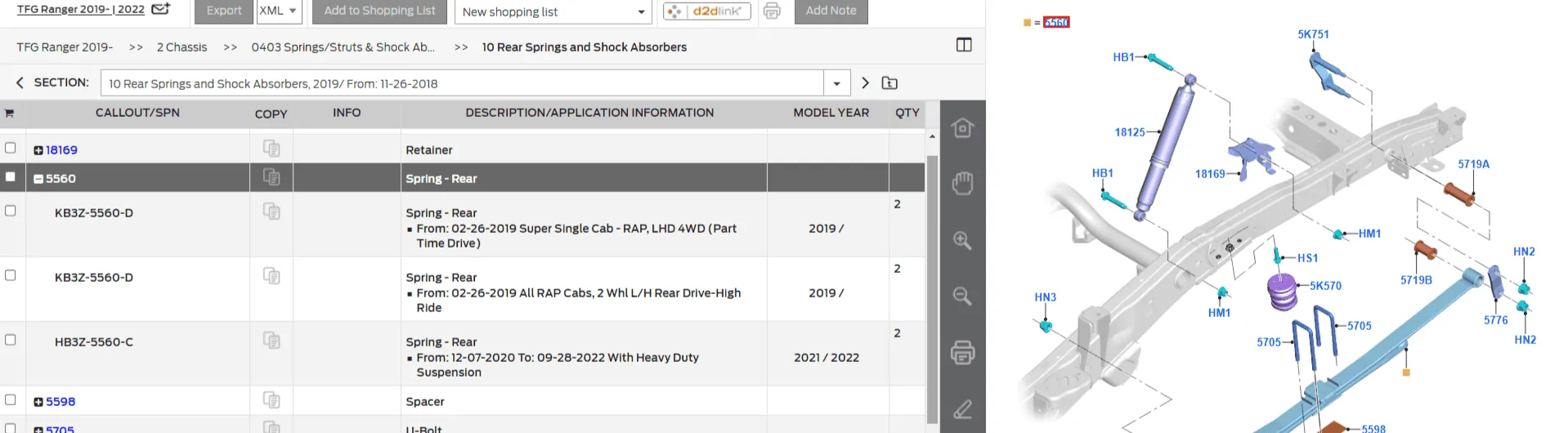Click the 10 Rear Springs and Shock Absorbers breadcrumb
The image size is (1568, 433).
point(585,47)
